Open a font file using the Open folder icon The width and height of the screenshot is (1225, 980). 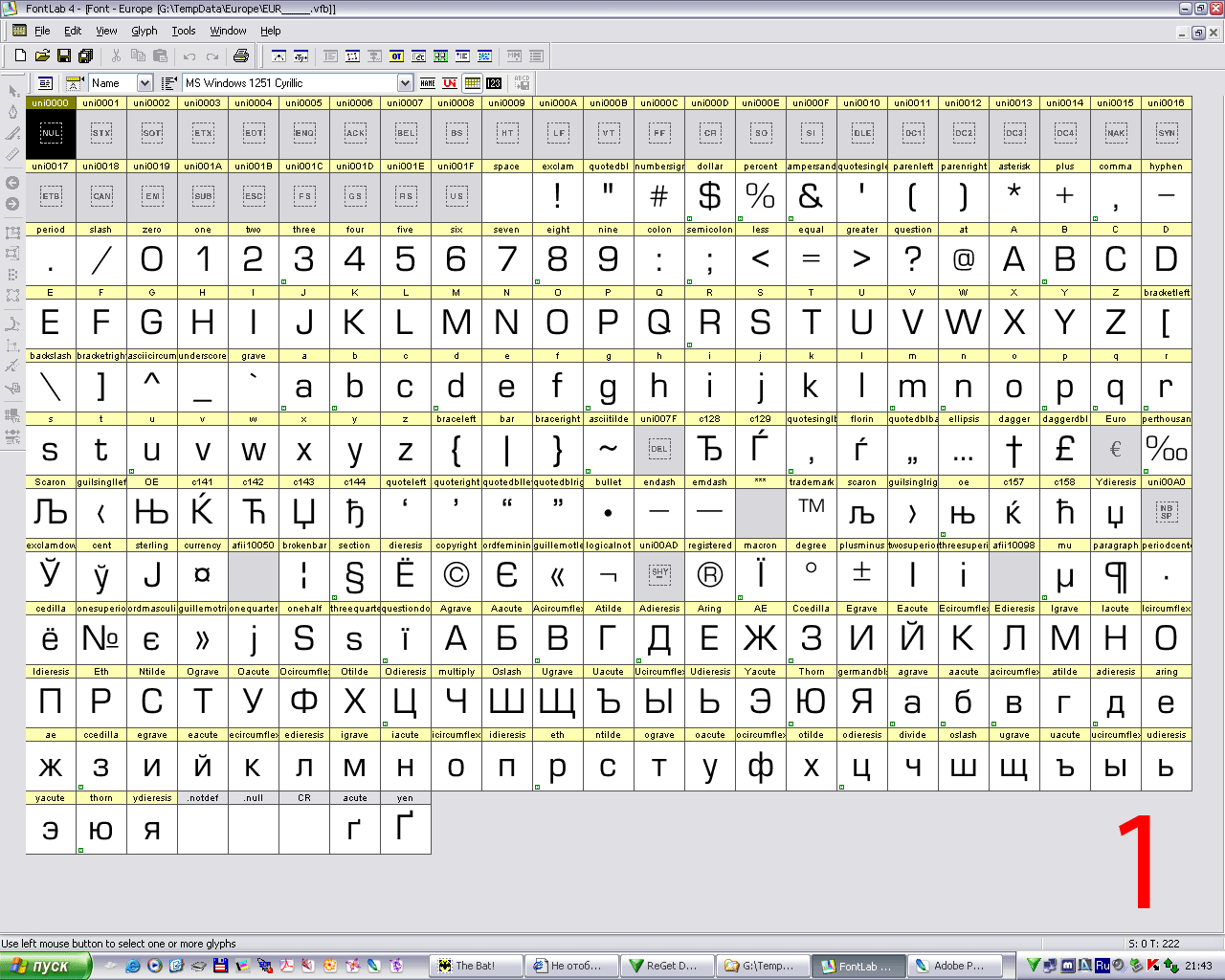[42, 56]
